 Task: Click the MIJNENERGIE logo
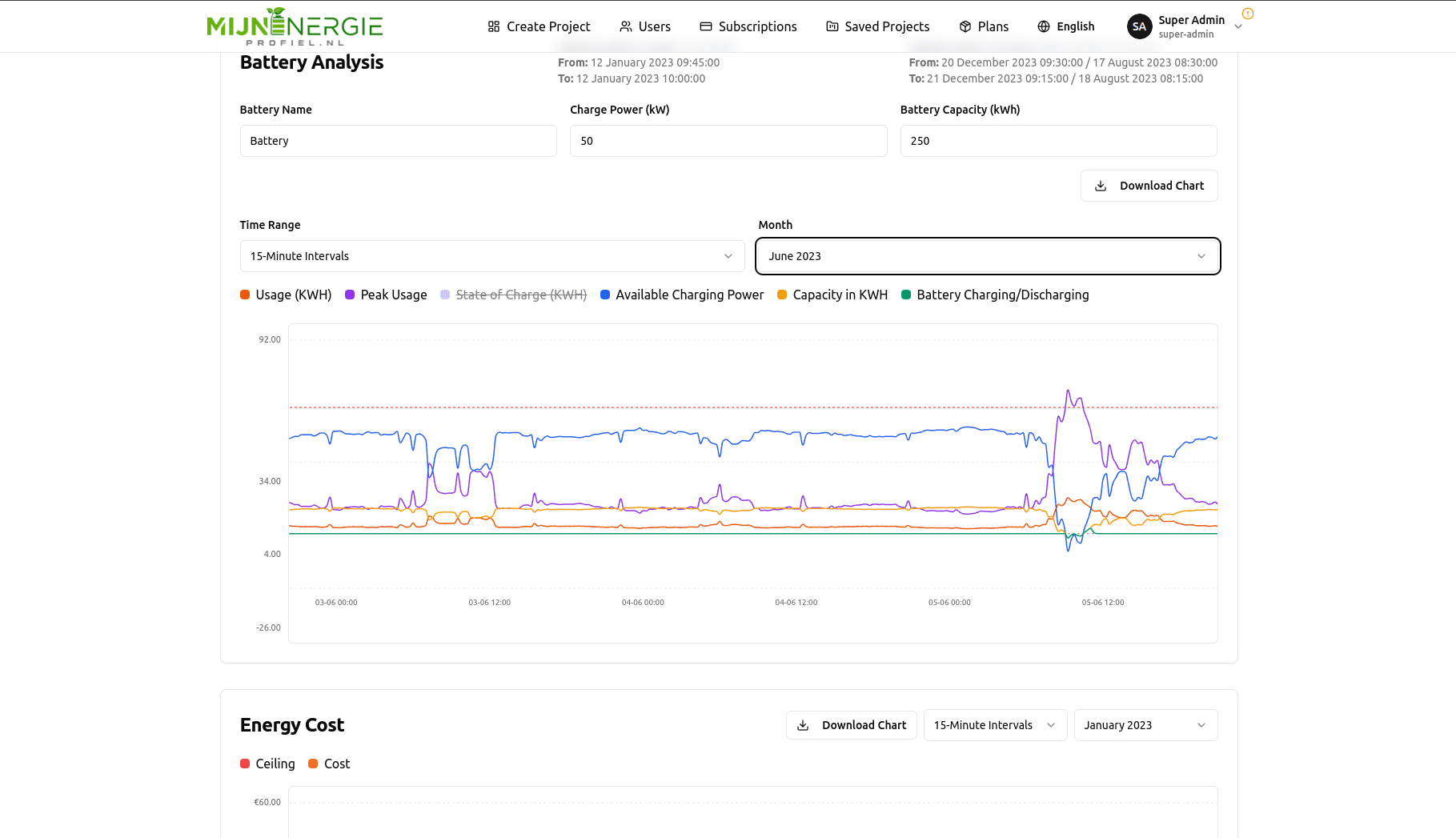tap(295, 26)
